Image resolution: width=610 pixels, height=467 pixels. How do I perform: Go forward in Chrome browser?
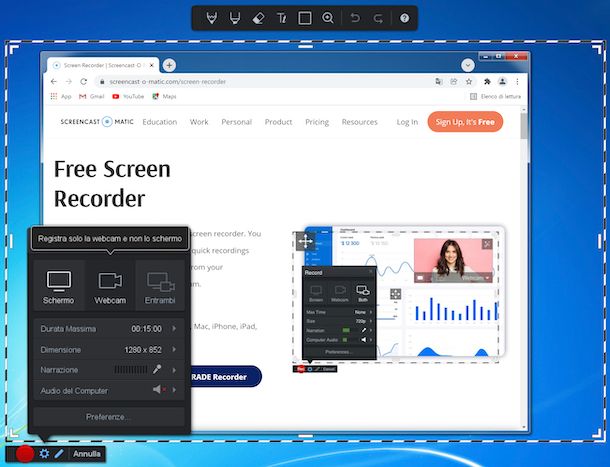[69, 82]
